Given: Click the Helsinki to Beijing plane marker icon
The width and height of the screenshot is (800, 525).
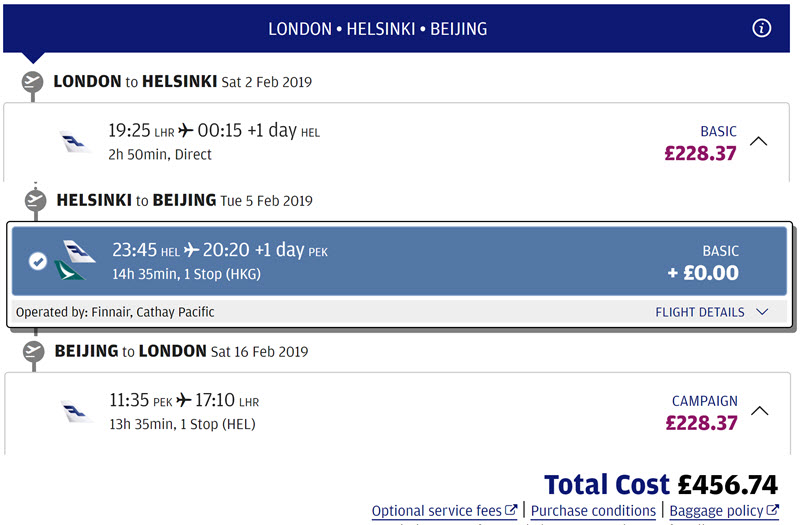Looking at the screenshot, I should (x=35, y=200).
